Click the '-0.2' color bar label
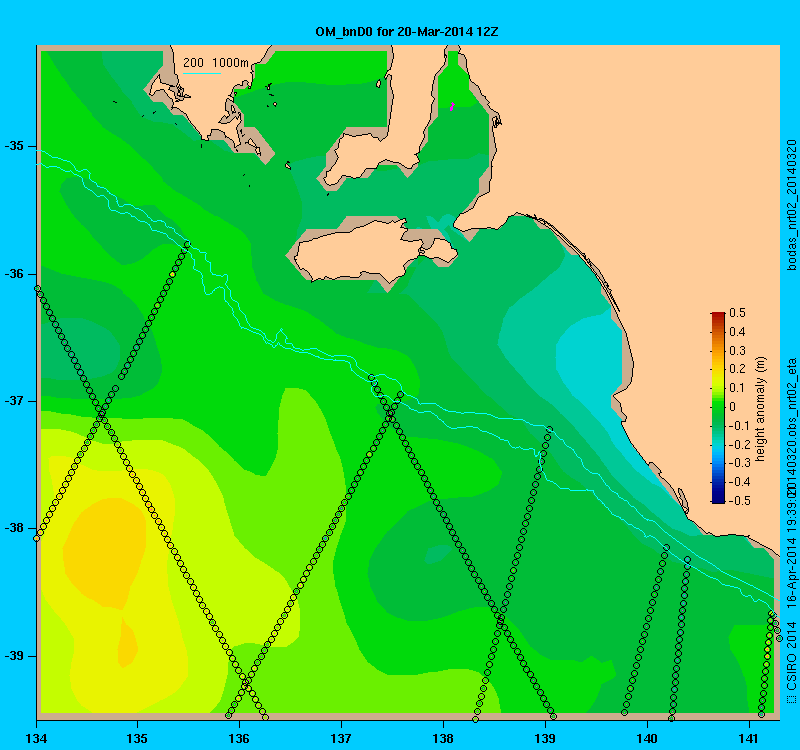Screen dimensions: 800x750 click(738, 444)
